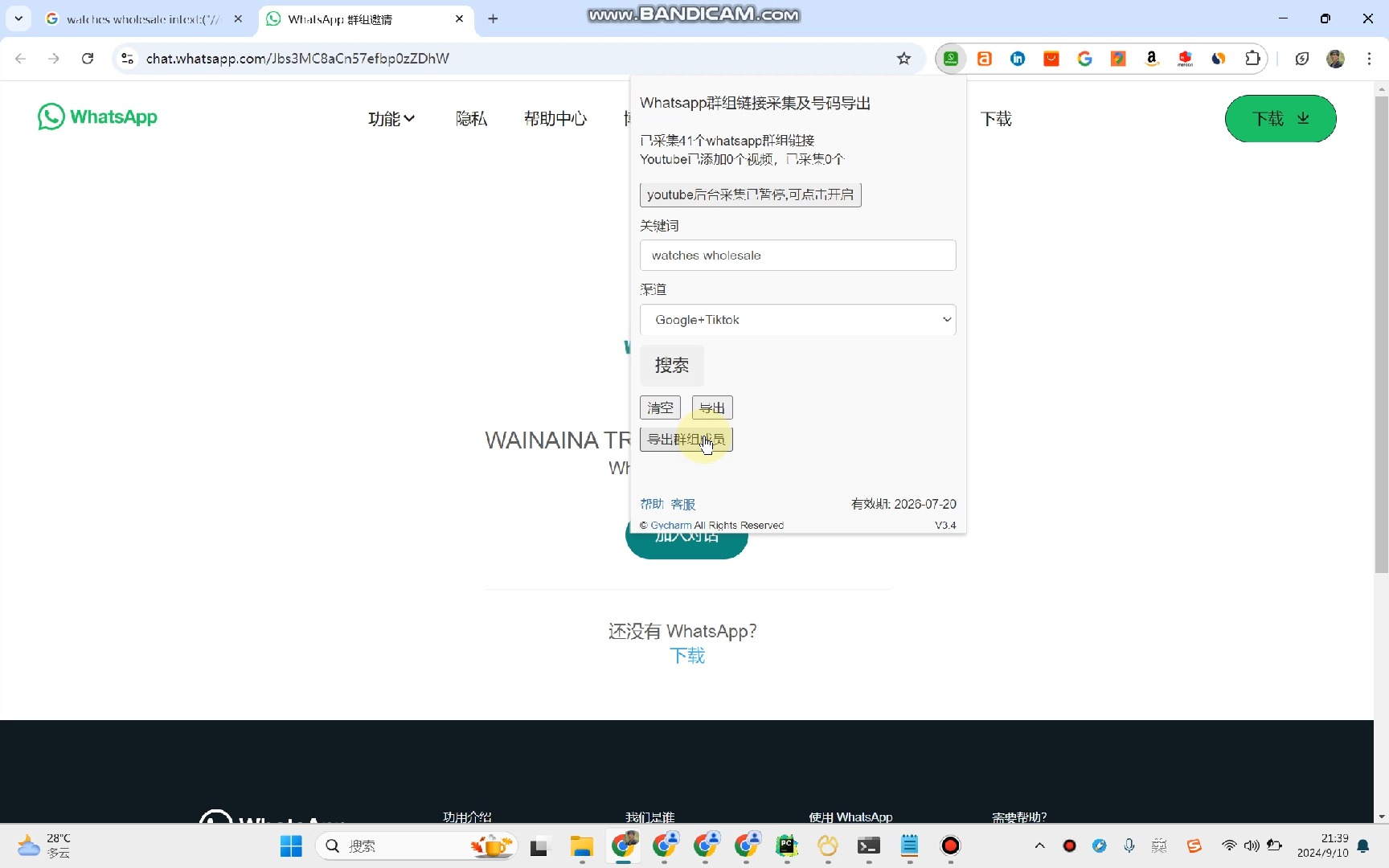Click the microphone tray icon
Image resolution: width=1389 pixels, height=868 pixels.
(x=1129, y=845)
